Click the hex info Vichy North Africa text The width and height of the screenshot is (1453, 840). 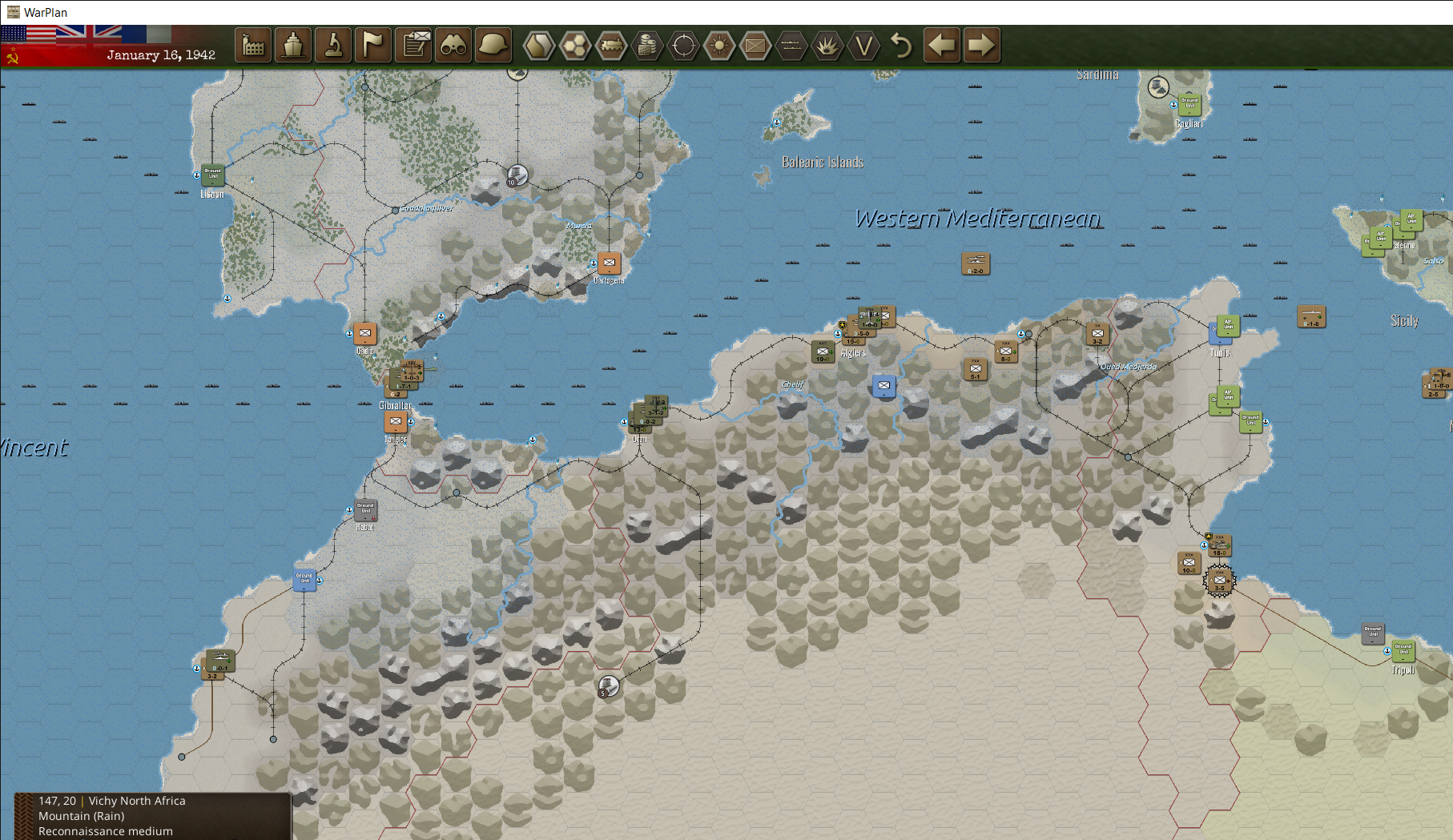tap(137, 801)
